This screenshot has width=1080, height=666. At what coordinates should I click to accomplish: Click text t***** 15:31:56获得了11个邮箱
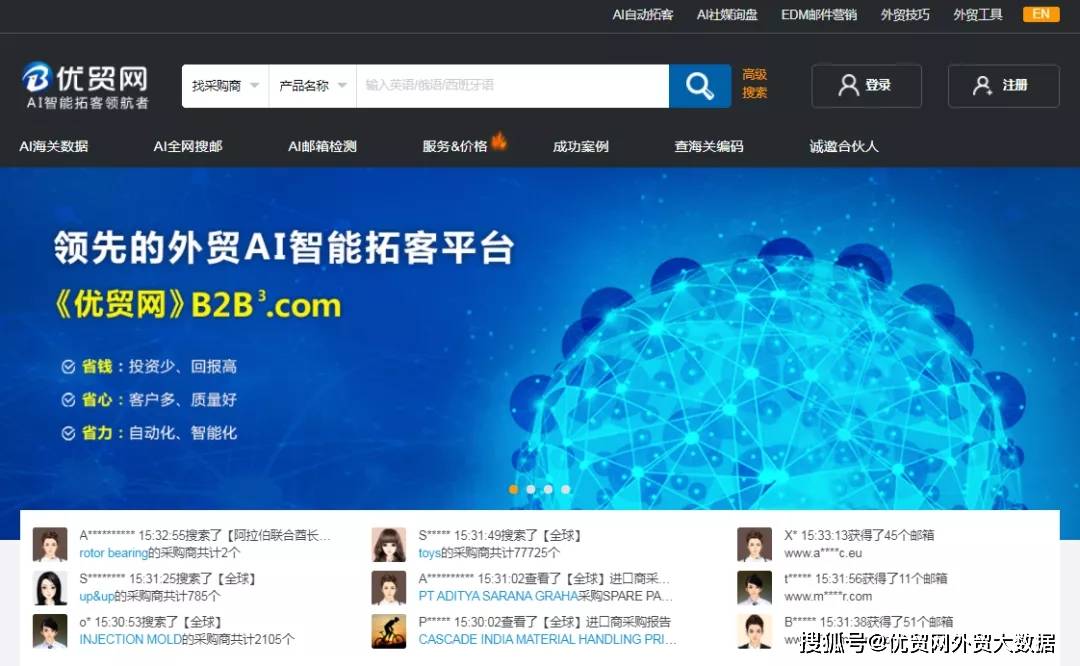pyautogui.click(x=866, y=579)
